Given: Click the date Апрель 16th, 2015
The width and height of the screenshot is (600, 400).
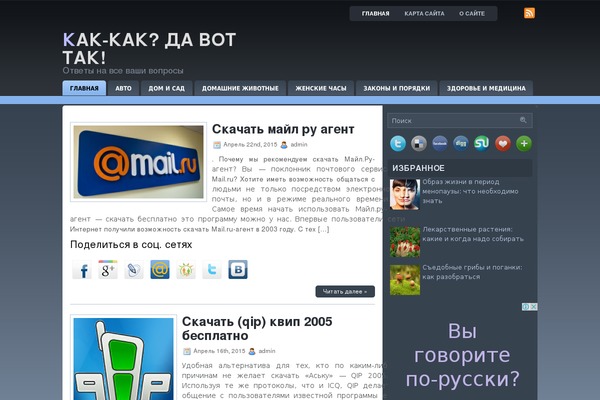Looking at the screenshot, I should 219,351.
